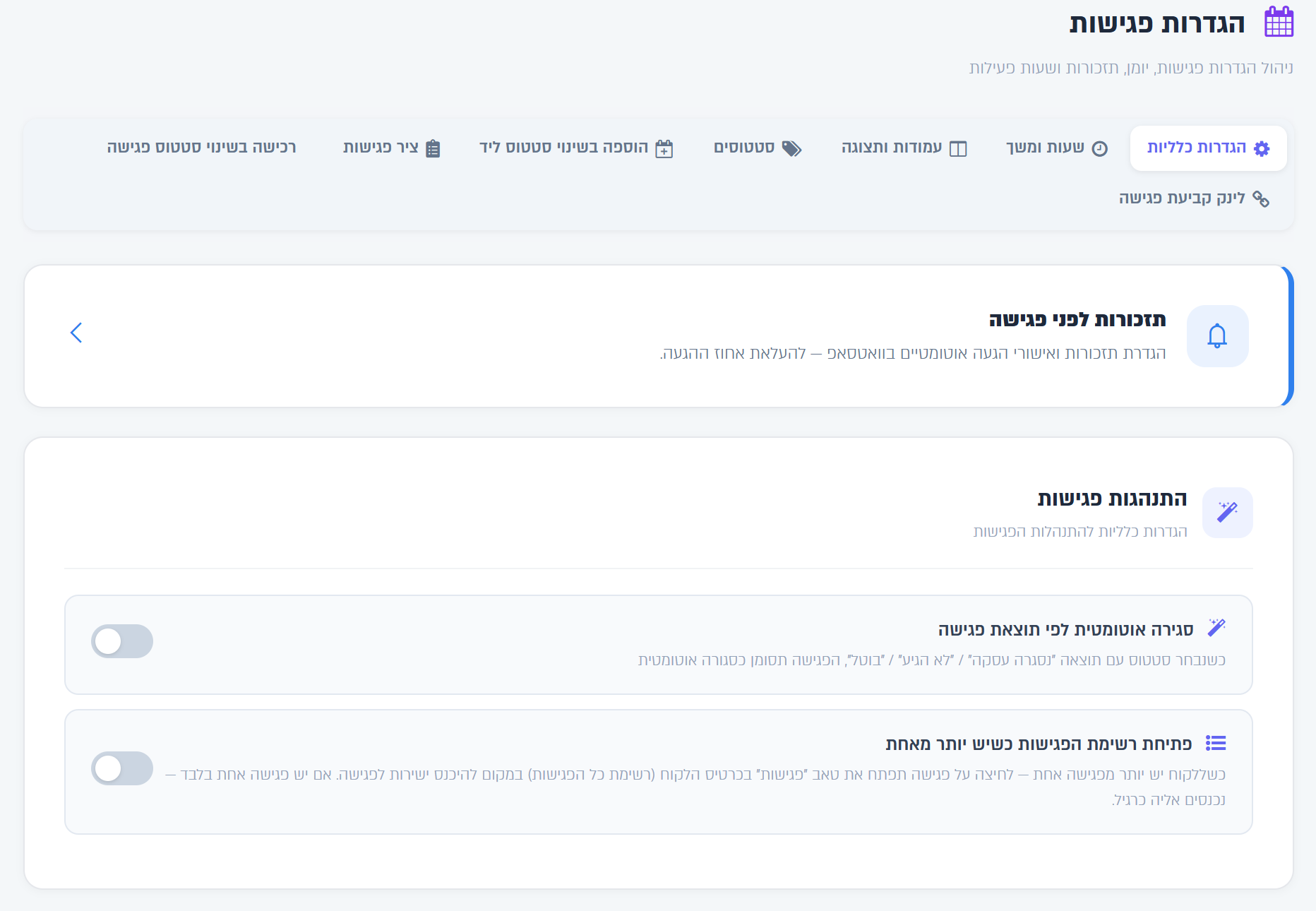Click the תזכורות לפני פגישה heading
The image size is (1316, 911).
click(x=1077, y=320)
